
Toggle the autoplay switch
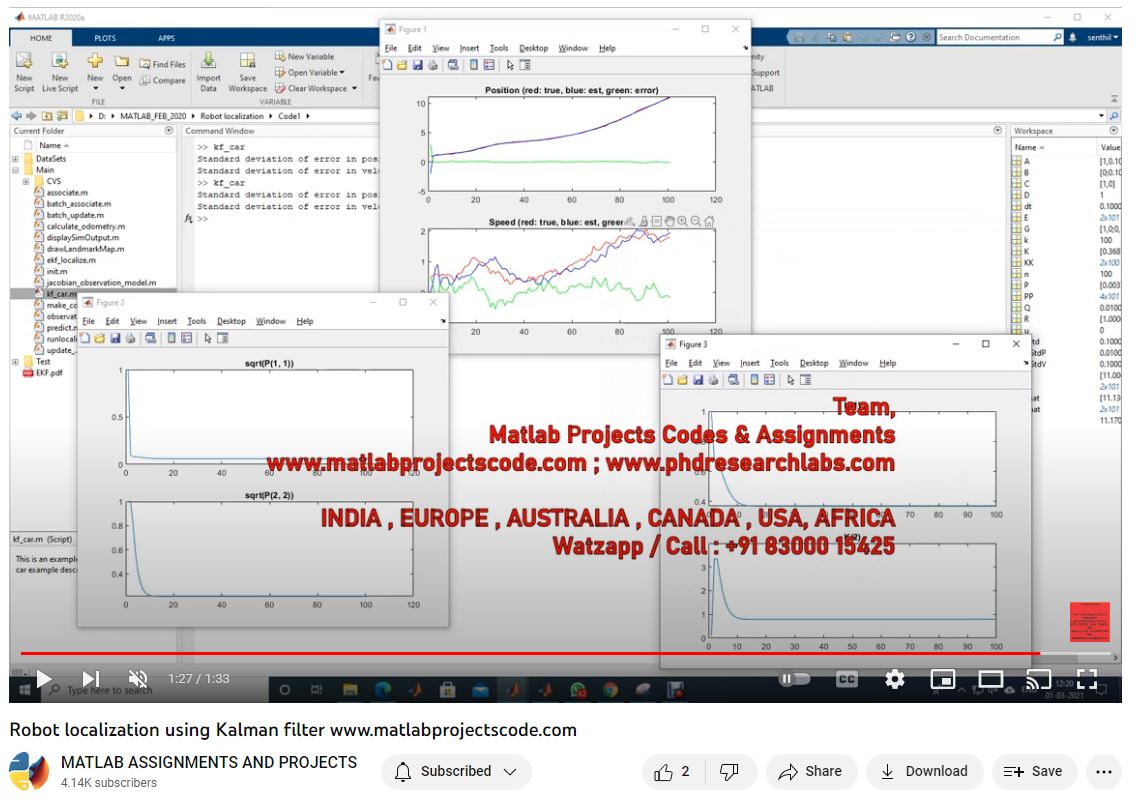click(794, 679)
